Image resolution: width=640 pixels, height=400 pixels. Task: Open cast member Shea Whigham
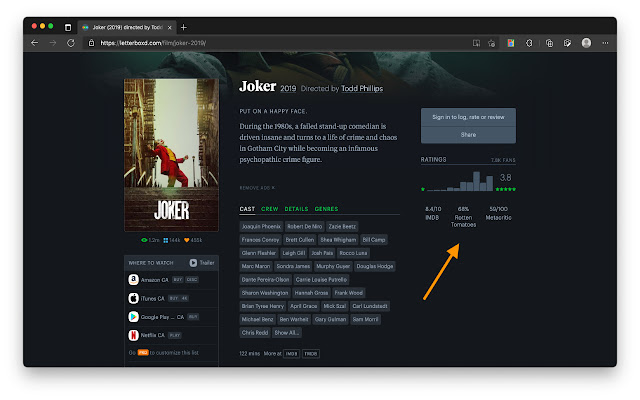338,240
